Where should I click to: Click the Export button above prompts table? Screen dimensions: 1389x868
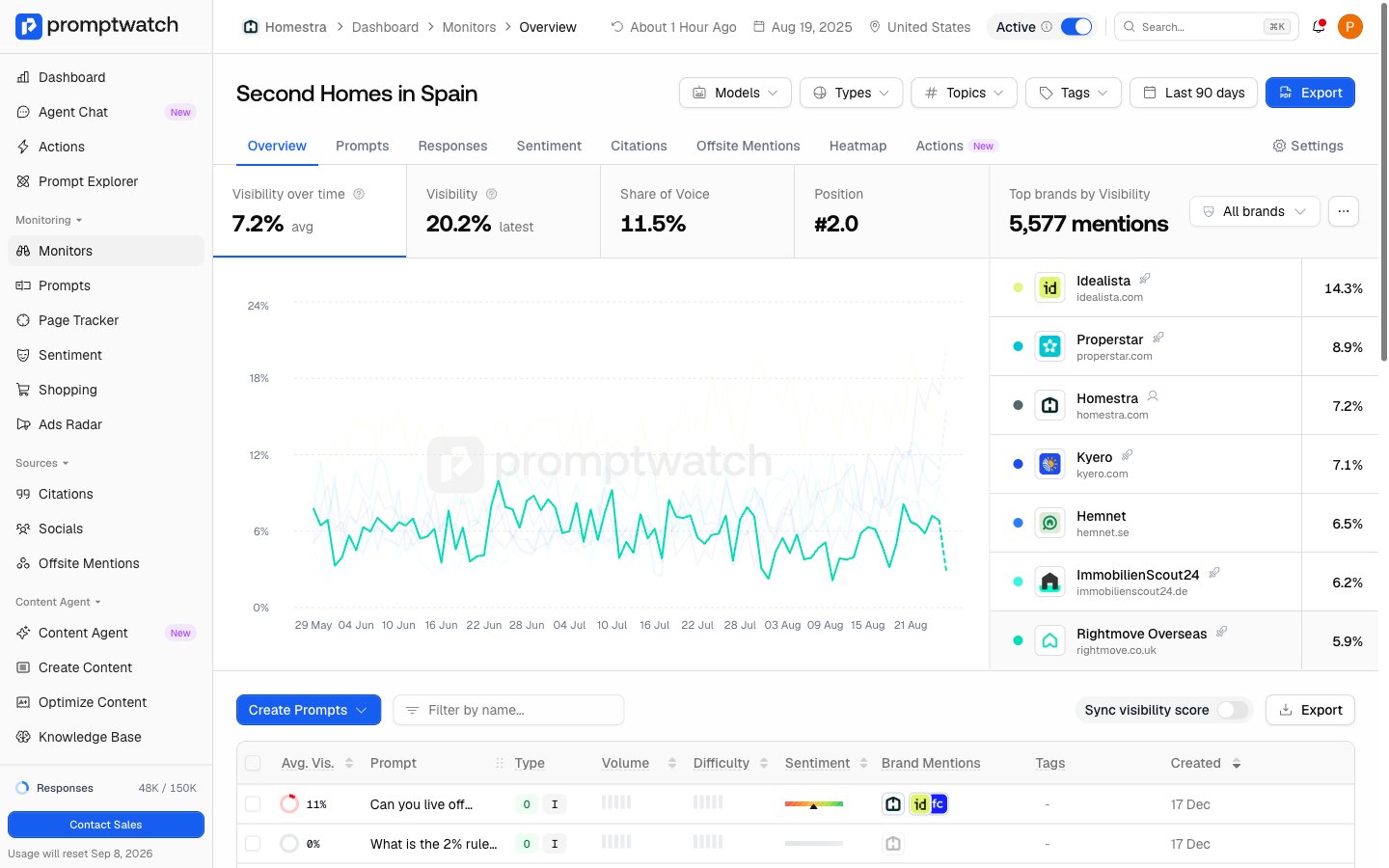point(1310,710)
